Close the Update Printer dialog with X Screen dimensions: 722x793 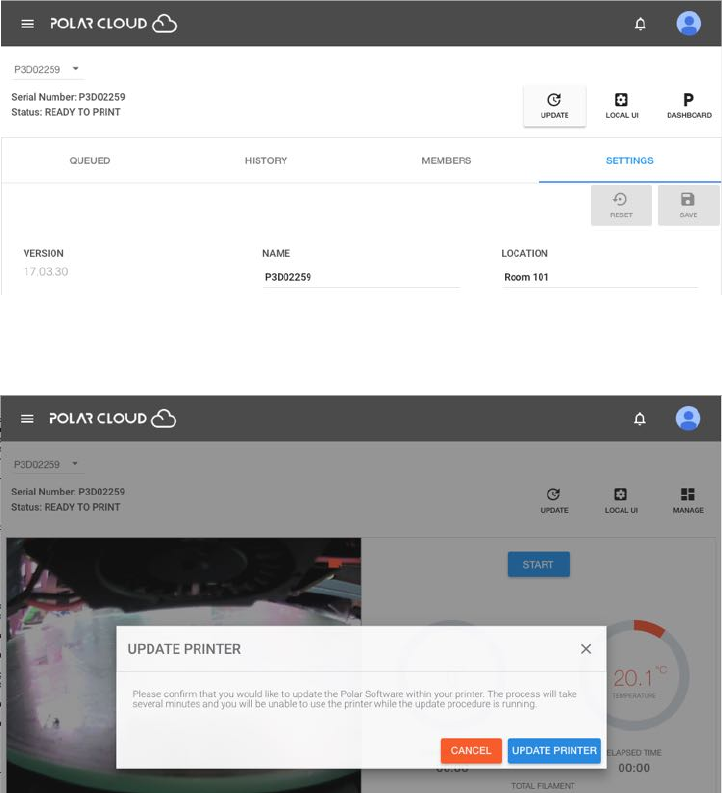coord(586,649)
